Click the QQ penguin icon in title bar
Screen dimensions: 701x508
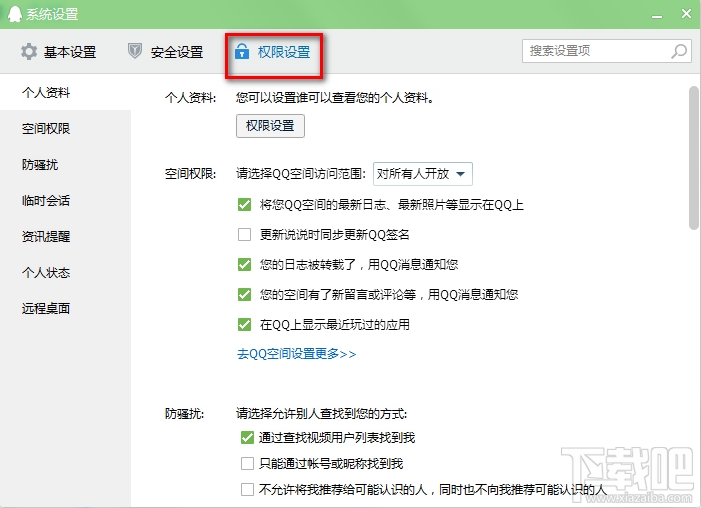(x=13, y=14)
